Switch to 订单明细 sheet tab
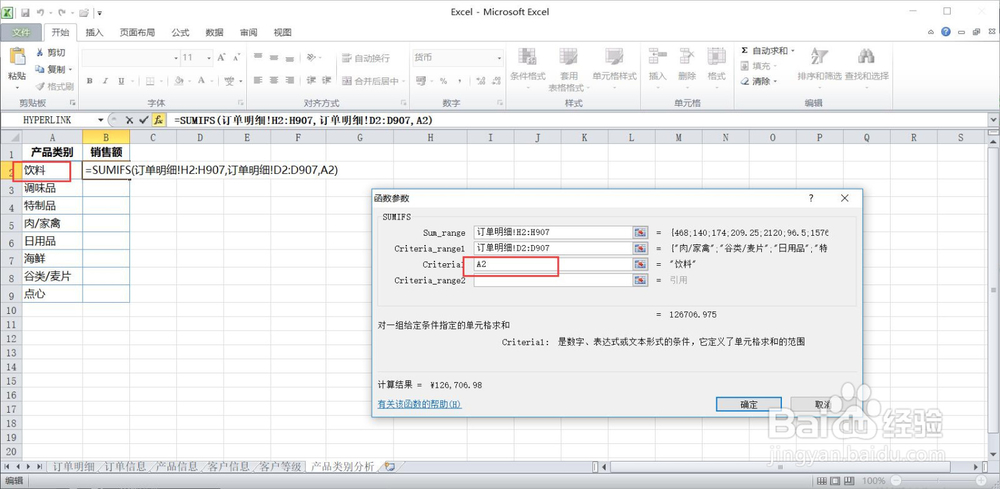This screenshot has height=489, width=1000. pyautogui.click(x=74, y=466)
